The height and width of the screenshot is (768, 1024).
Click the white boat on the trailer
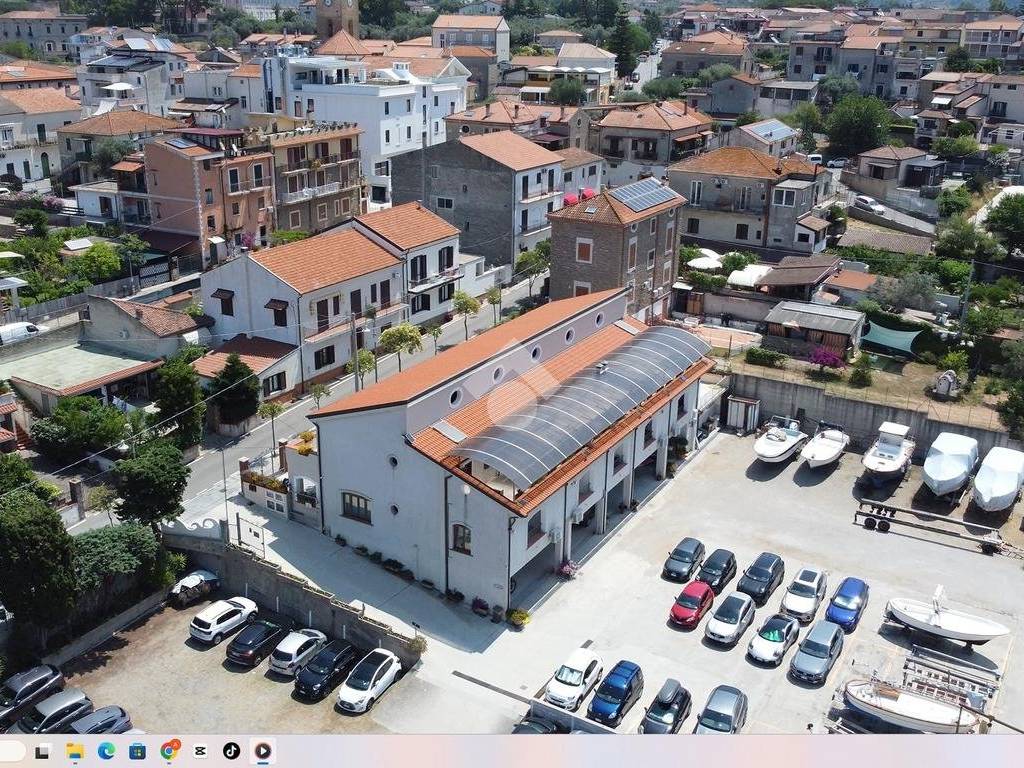[x=944, y=620]
